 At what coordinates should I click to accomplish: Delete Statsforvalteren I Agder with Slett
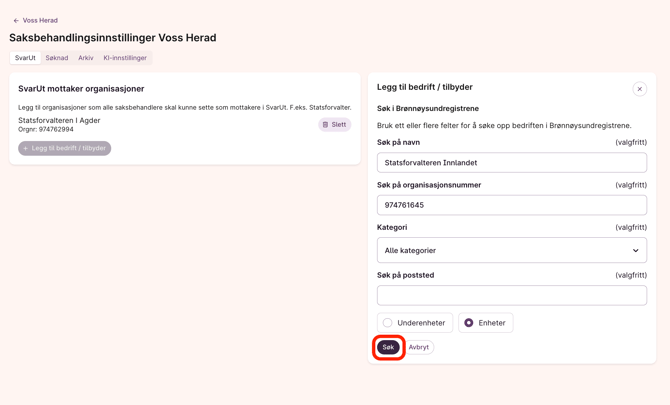pyautogui.click(x=335, y=125)
